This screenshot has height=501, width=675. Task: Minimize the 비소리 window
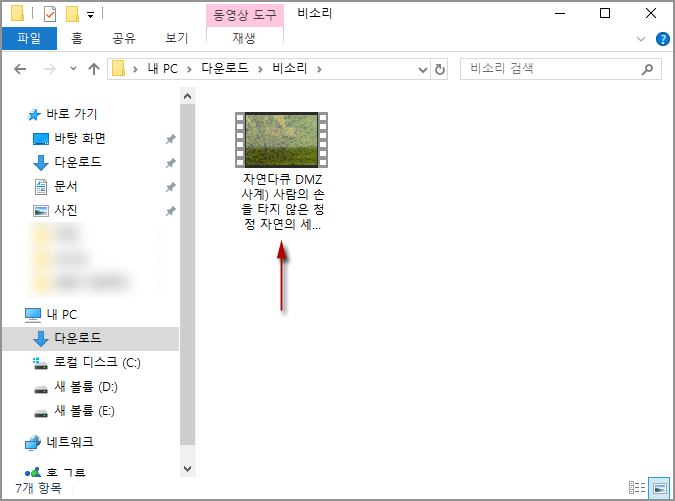(x=560, y=14)
